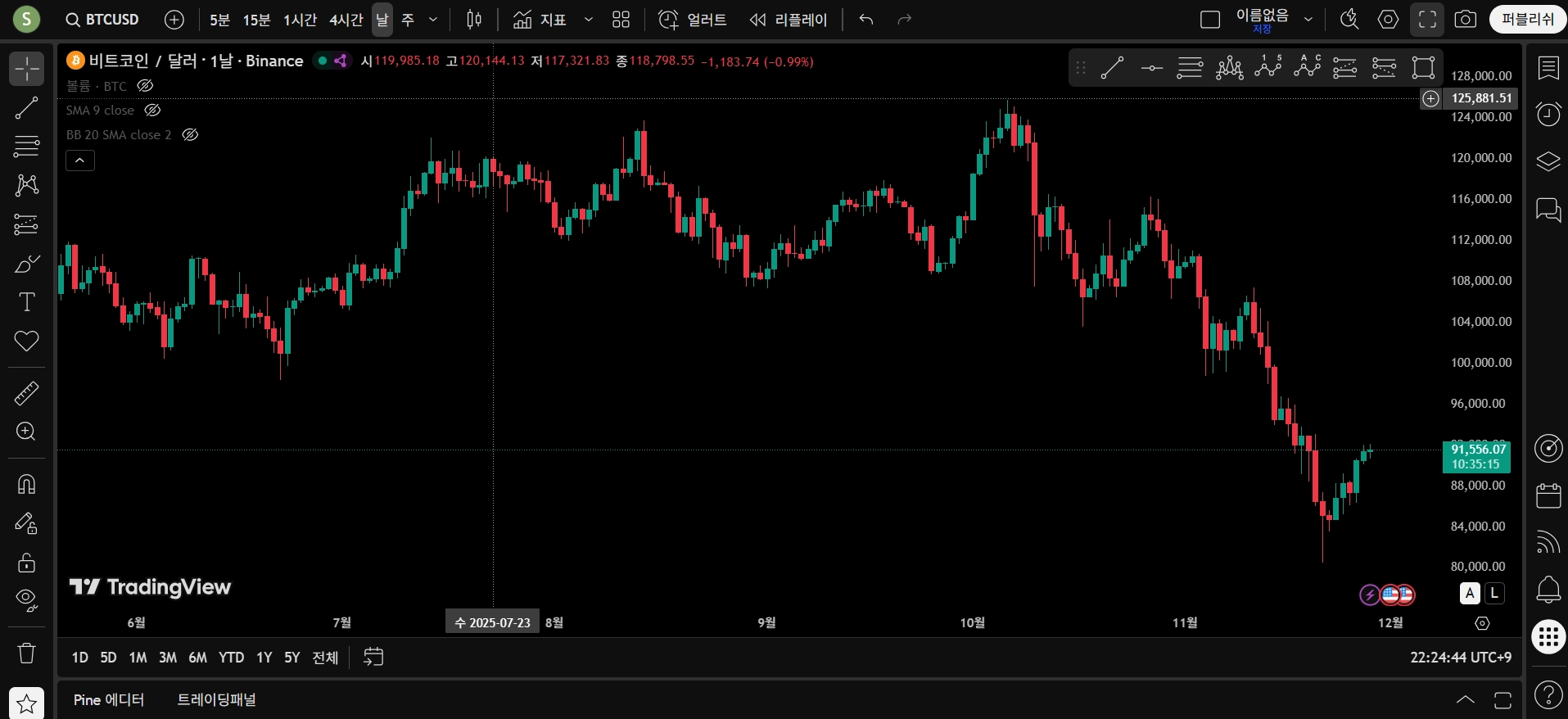
Task: Switch to 4시간 timeframe
Action: [346, 20]
